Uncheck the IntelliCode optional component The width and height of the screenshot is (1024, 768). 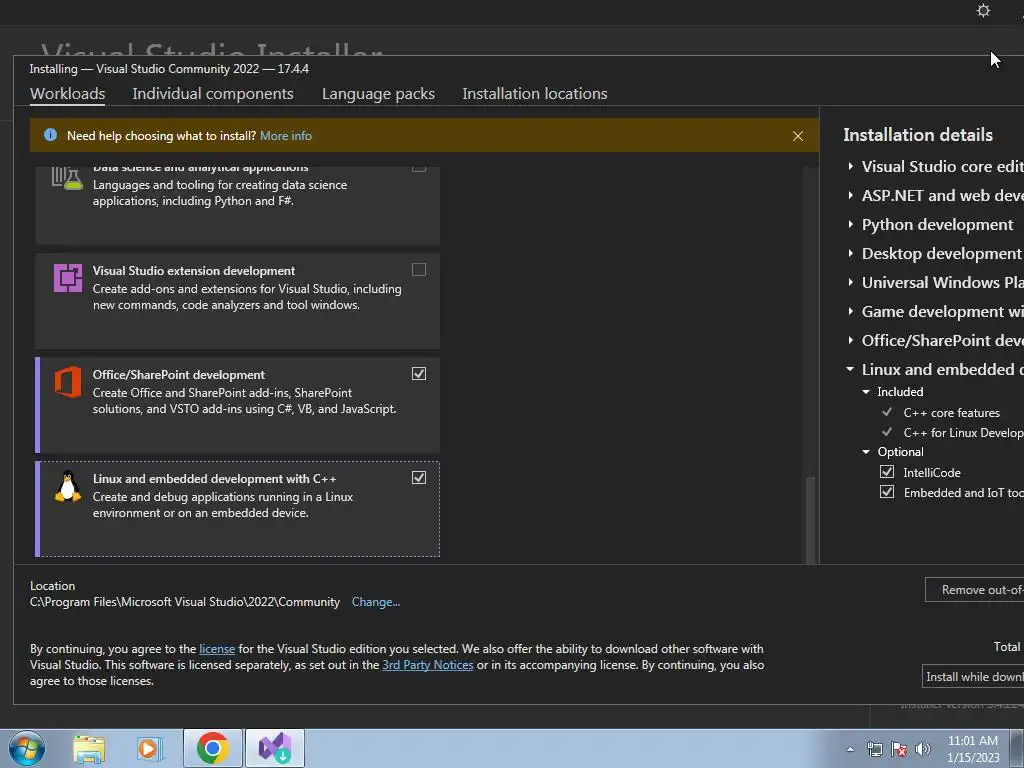tap(887, 472)
